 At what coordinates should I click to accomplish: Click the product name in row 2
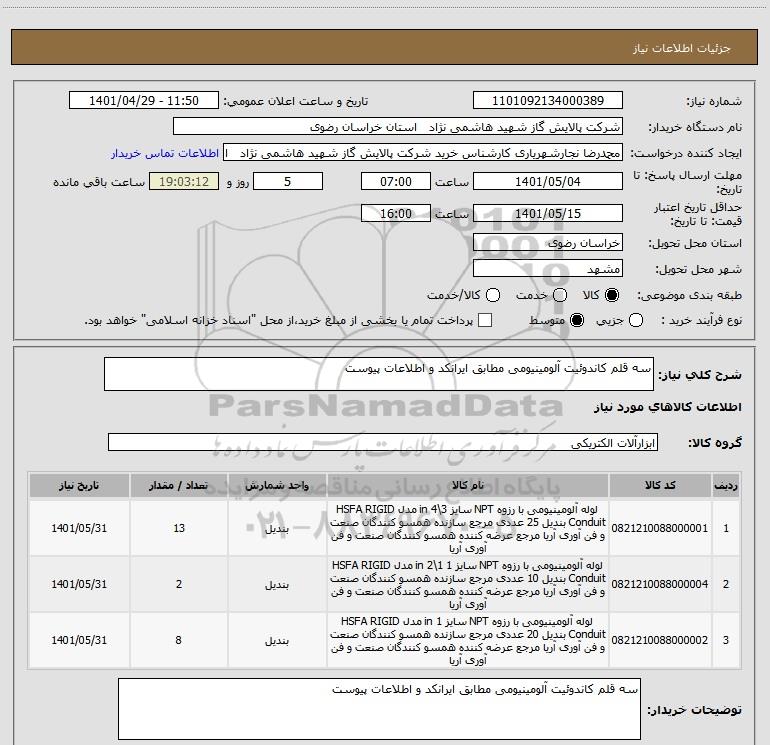[x=468, y=584]
